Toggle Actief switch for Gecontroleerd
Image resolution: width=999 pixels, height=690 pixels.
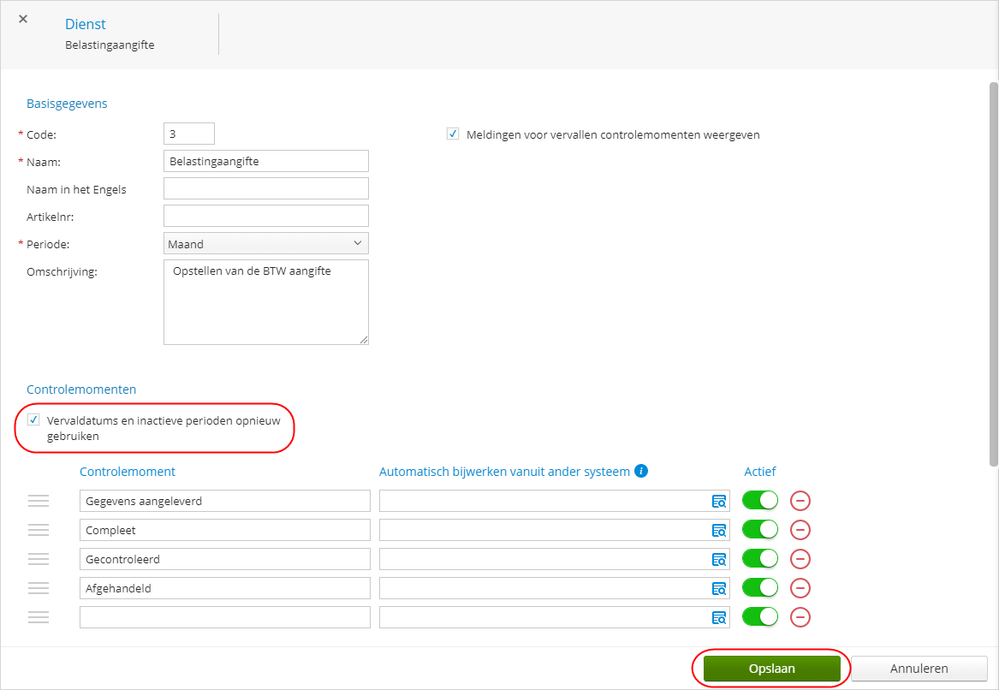(x=760, y=559)
